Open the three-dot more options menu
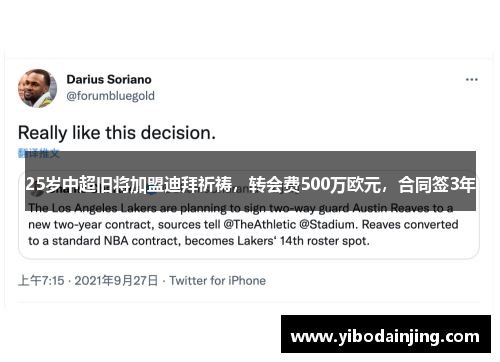This screenshot has width=500, height=362. pyautogui.click(x=472, y=80)
